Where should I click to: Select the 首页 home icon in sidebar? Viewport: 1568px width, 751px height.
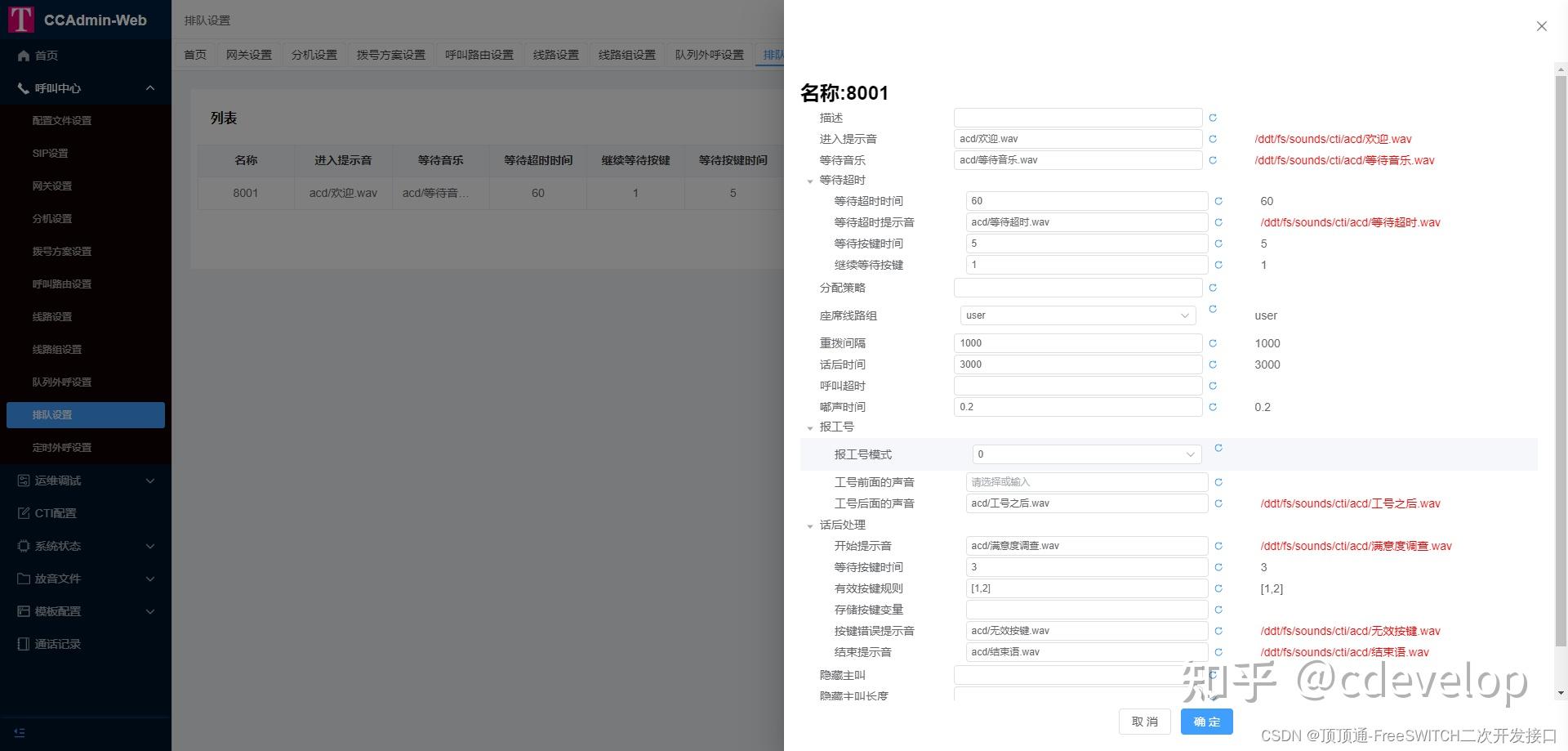tap(23, 56)
